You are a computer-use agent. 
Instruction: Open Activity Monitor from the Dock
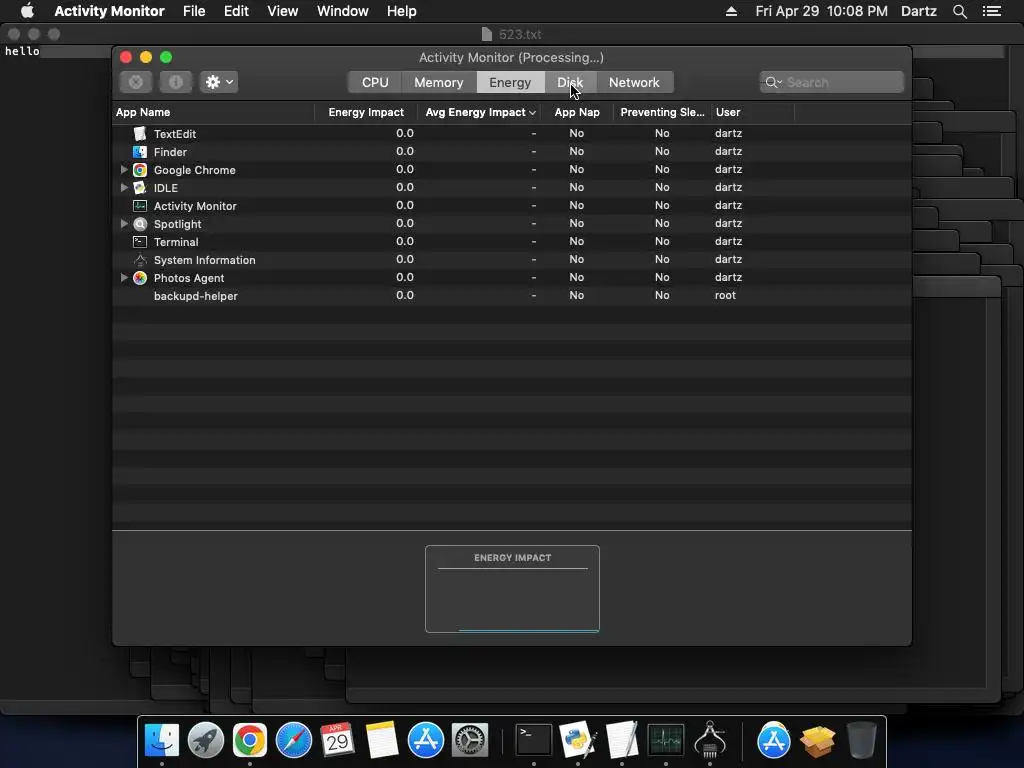click(665, 740)
